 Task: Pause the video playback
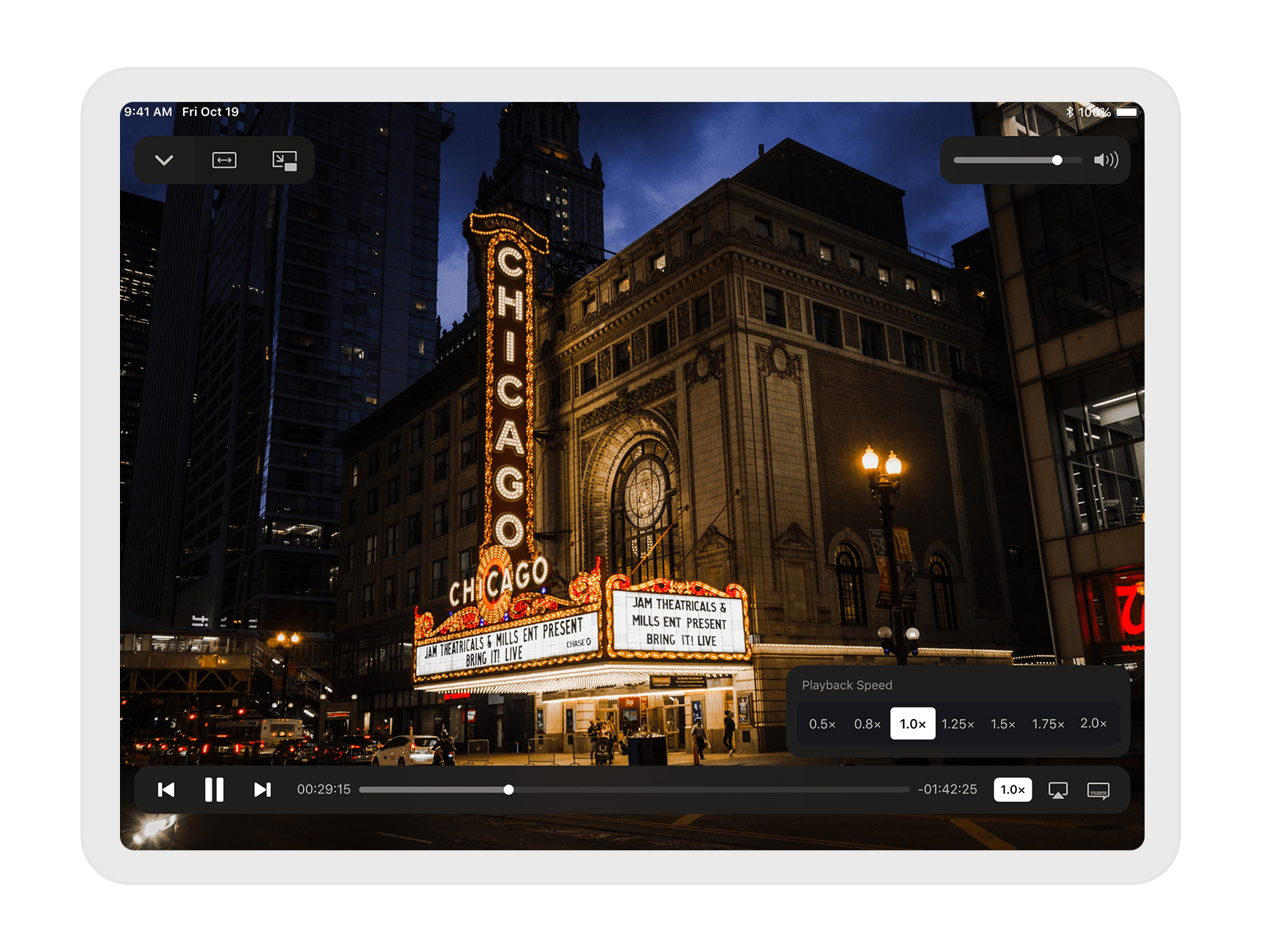[214, 789]
